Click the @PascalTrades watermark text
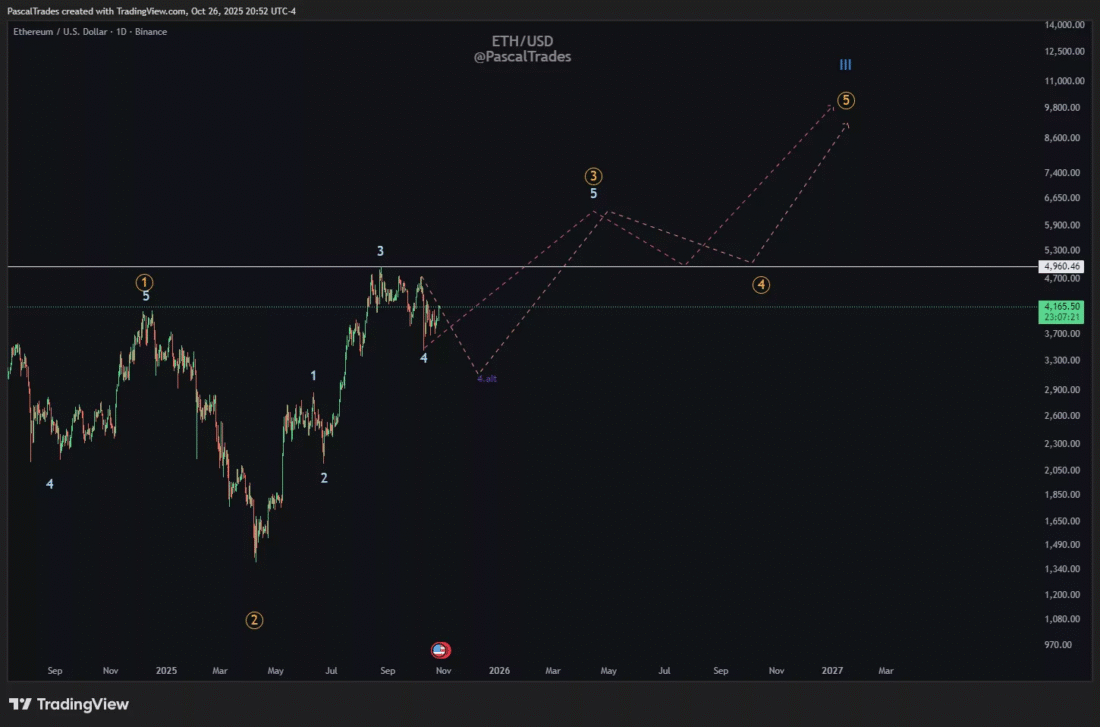 point(522,57)
